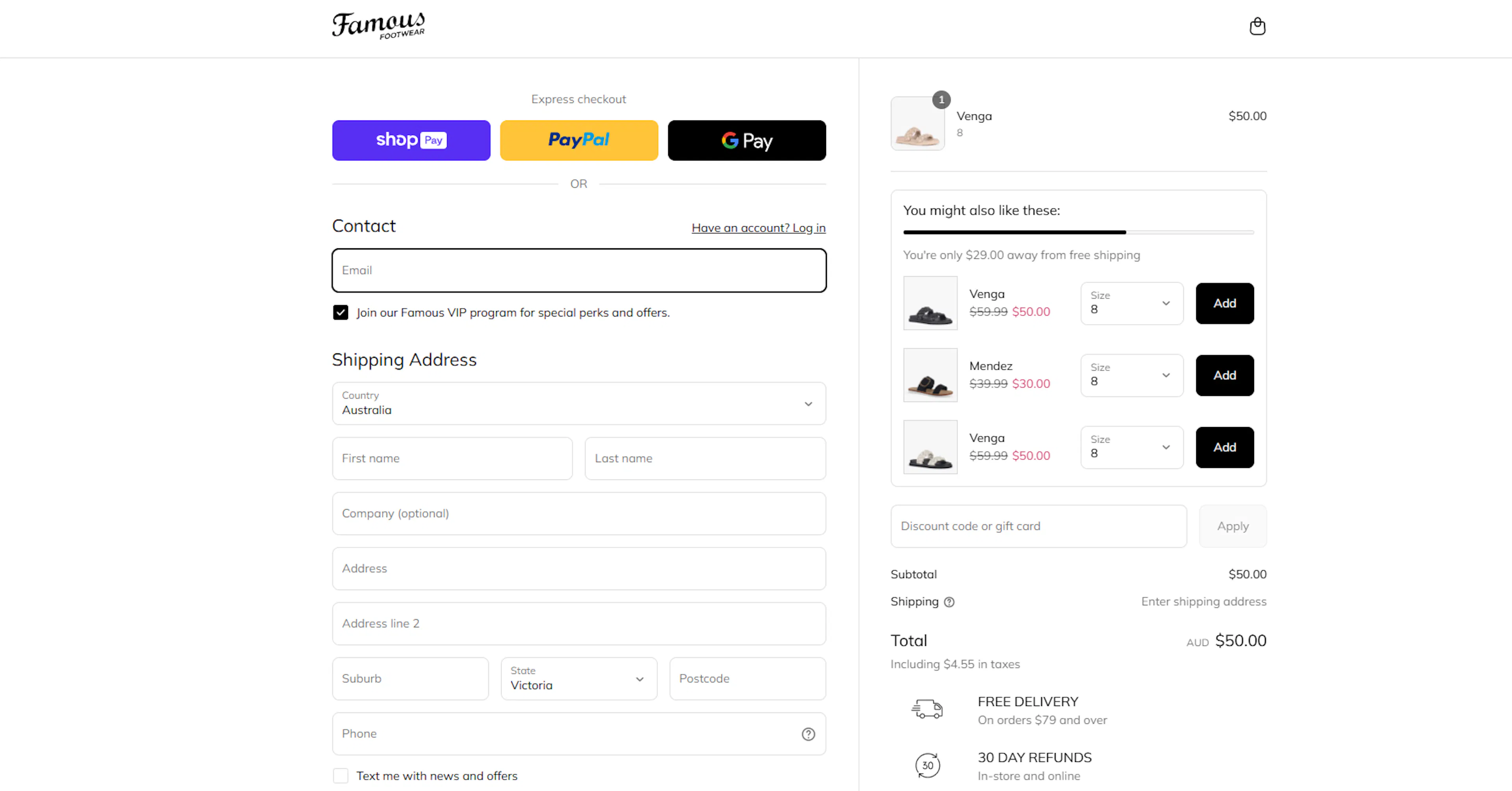Open size dropdown for white Venga sandal

[x=1132, y=448]
